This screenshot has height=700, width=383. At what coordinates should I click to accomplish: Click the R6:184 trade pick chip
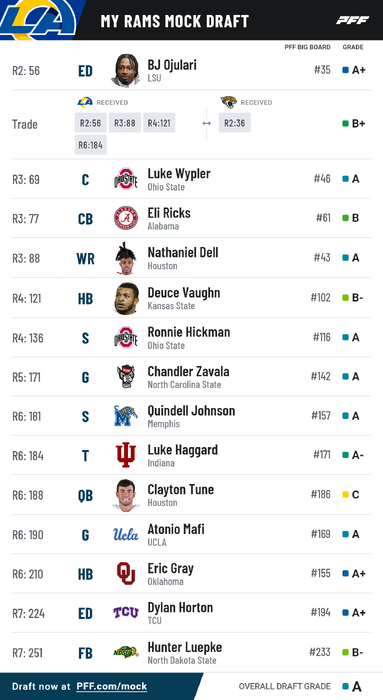point(91,145)
